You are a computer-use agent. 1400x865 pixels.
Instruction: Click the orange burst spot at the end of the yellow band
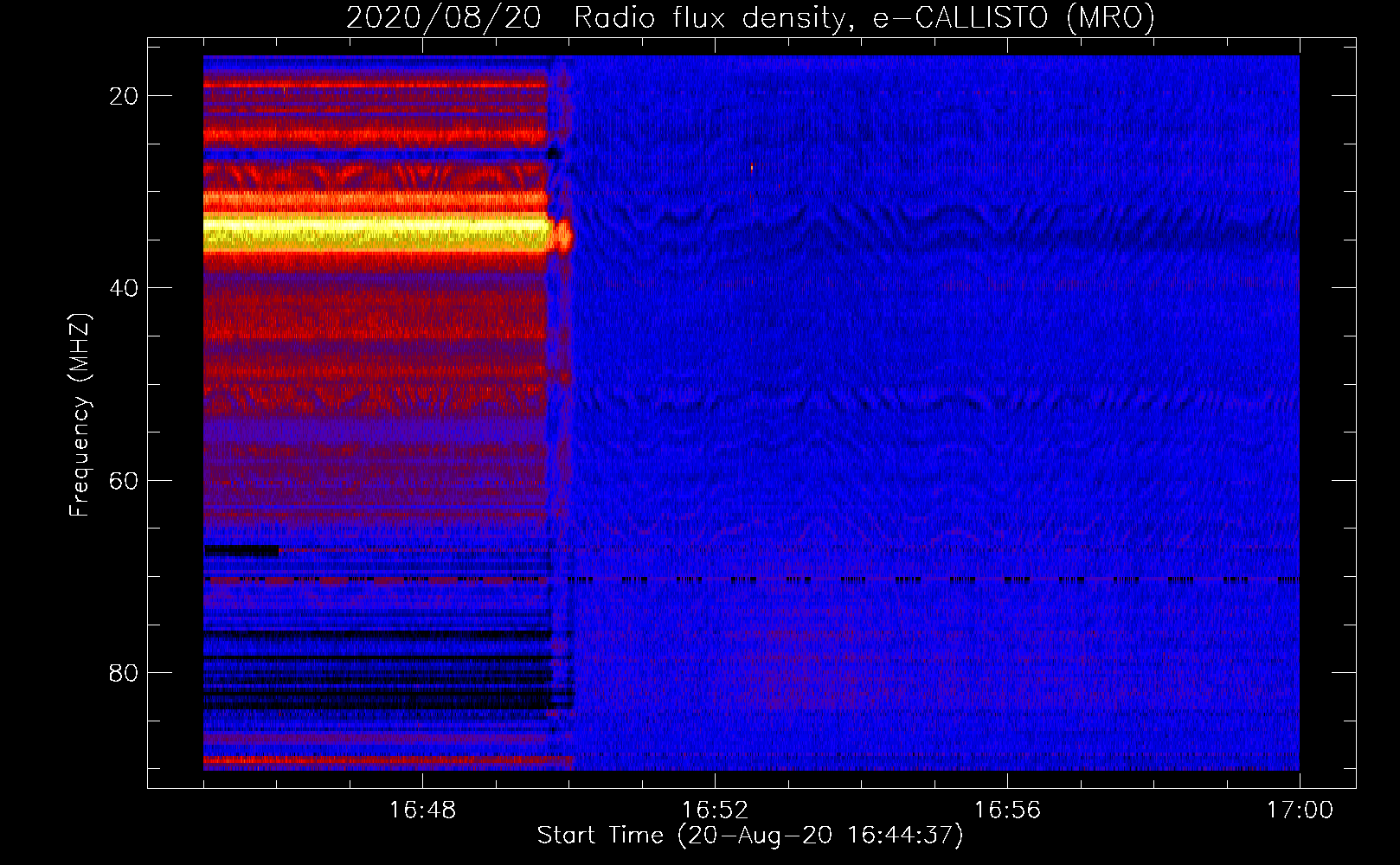pos(563,235)
